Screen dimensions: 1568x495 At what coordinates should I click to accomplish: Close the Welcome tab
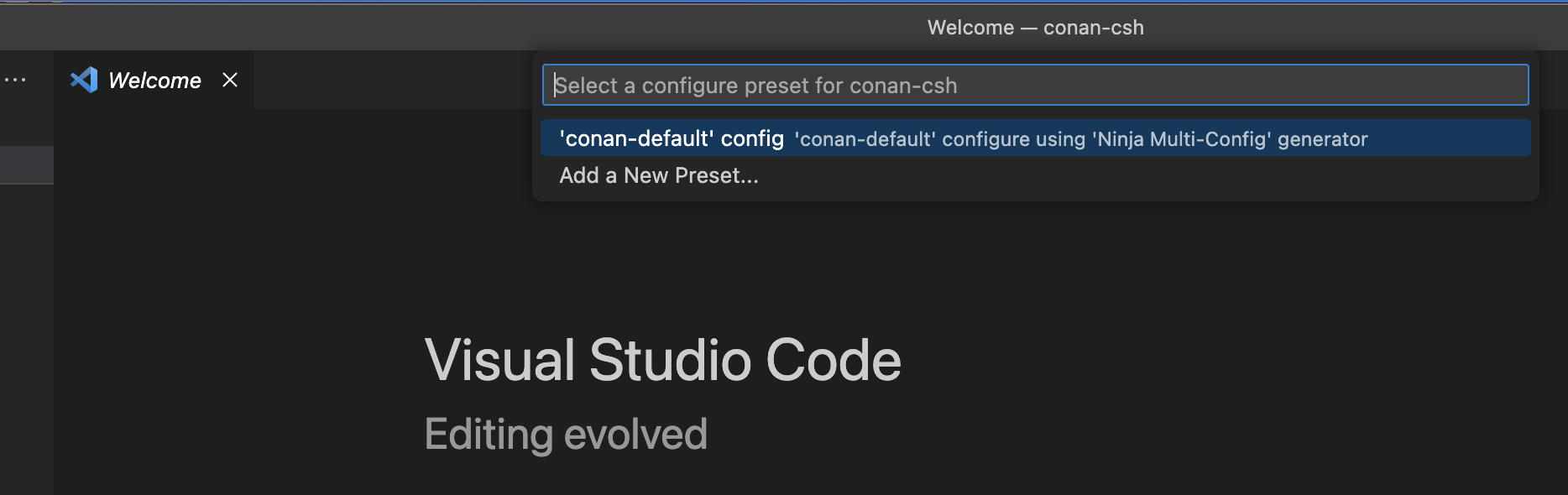pos(230,81)
